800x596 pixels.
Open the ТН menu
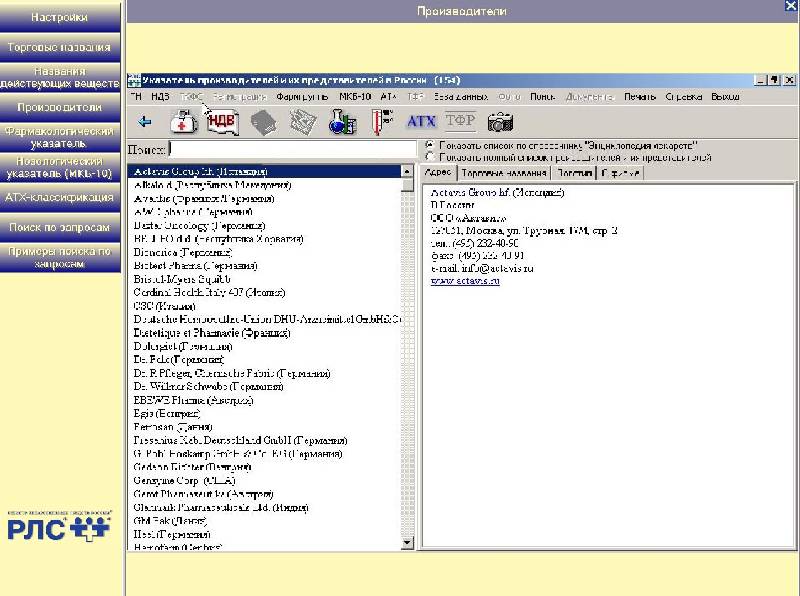(136, 96)
